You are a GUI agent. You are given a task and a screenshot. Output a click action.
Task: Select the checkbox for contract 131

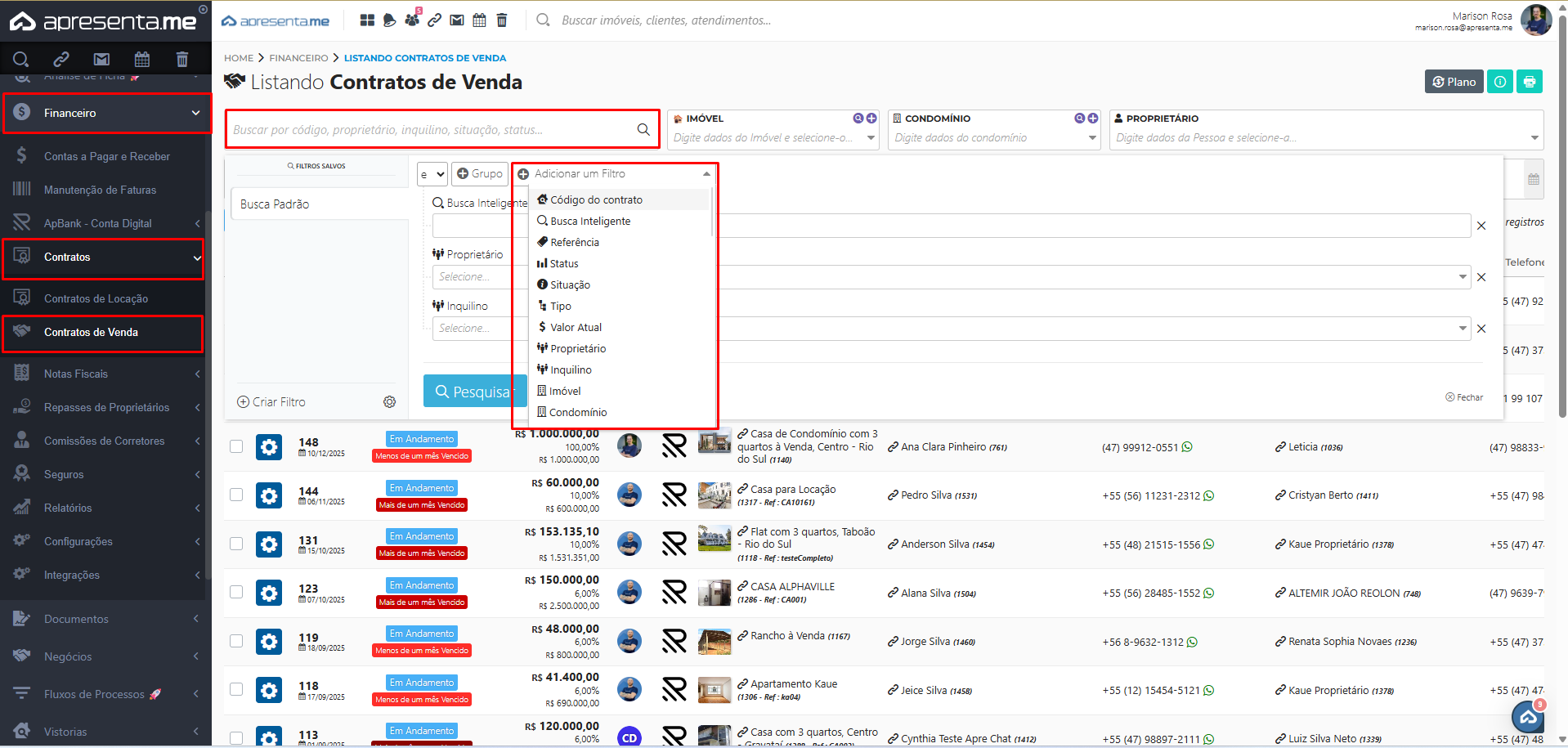[236, 544]
